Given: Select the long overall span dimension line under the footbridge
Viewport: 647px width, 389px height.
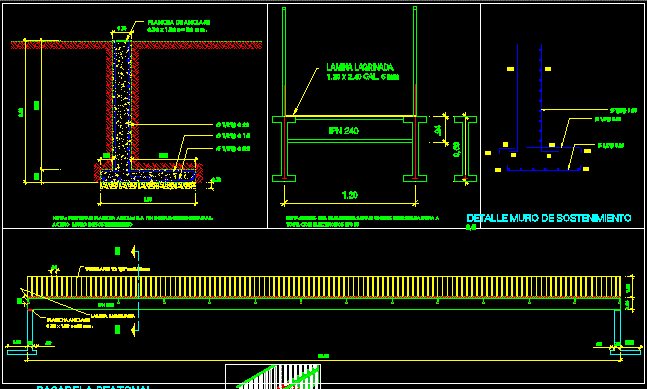Looking at the screenshot, I should [x=324, y=360].
